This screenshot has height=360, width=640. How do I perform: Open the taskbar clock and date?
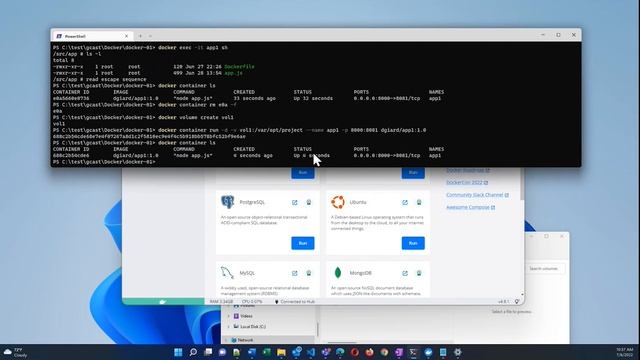[625, 352]
